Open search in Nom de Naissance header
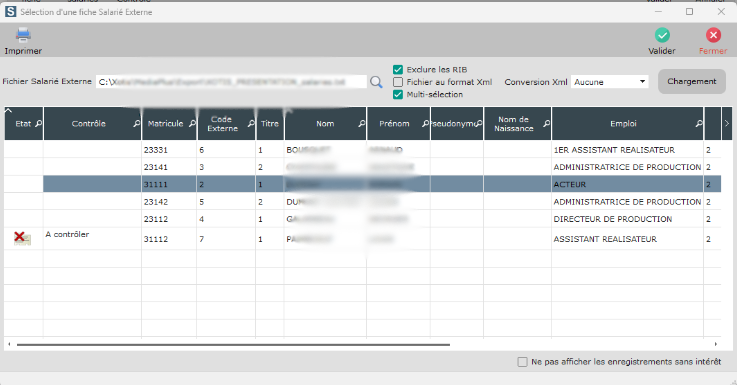The height and width of the screenshot is (385, 737). pos(546,124)
